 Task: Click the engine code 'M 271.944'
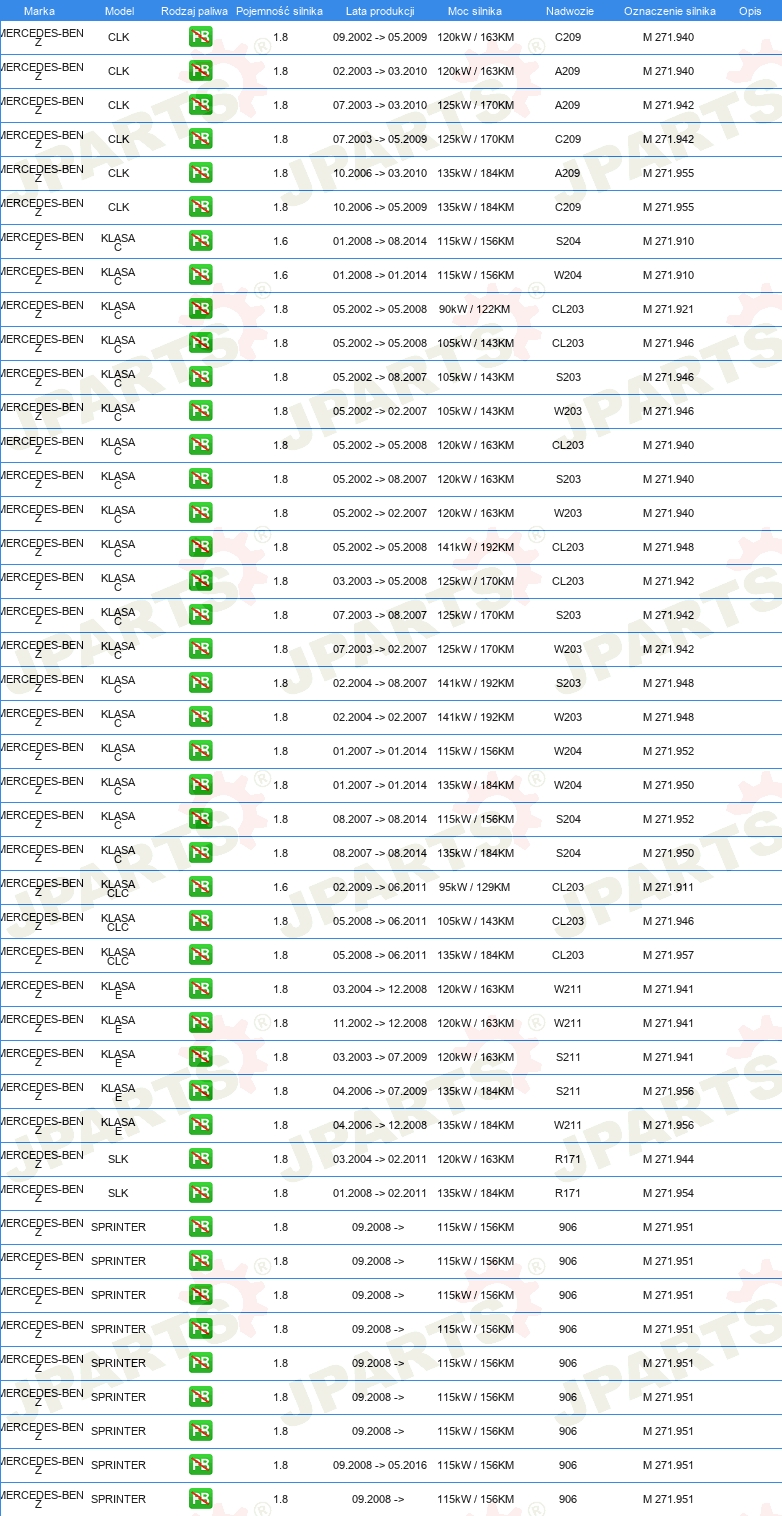pyautogui.click(x=668, y=1160)
